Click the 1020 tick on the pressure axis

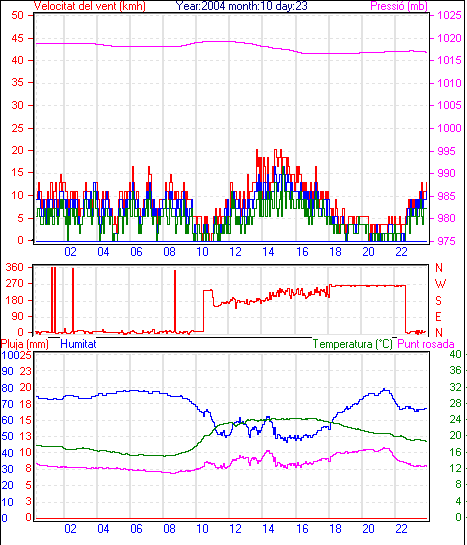449,38
